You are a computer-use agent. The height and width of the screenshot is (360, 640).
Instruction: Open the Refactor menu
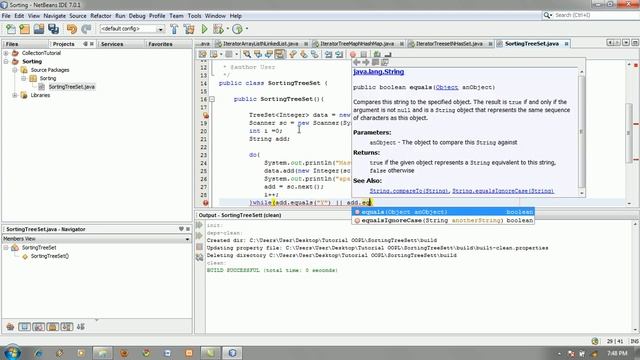(x=101, y=16)
